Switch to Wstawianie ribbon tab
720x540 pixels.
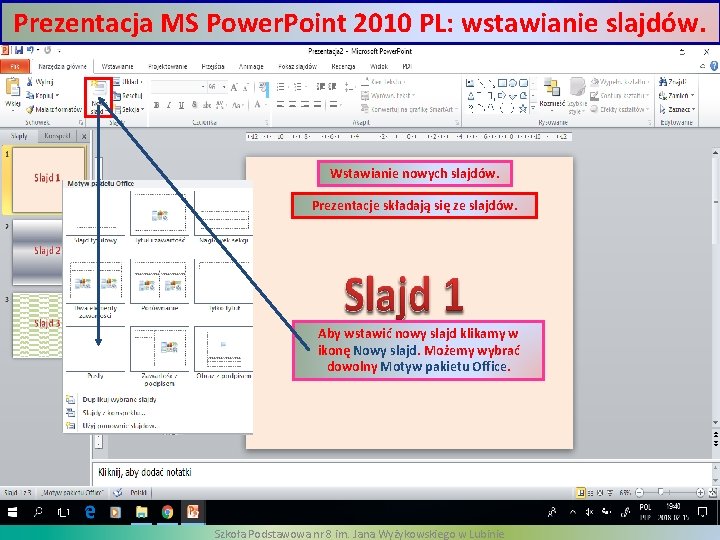pos(118,67)
